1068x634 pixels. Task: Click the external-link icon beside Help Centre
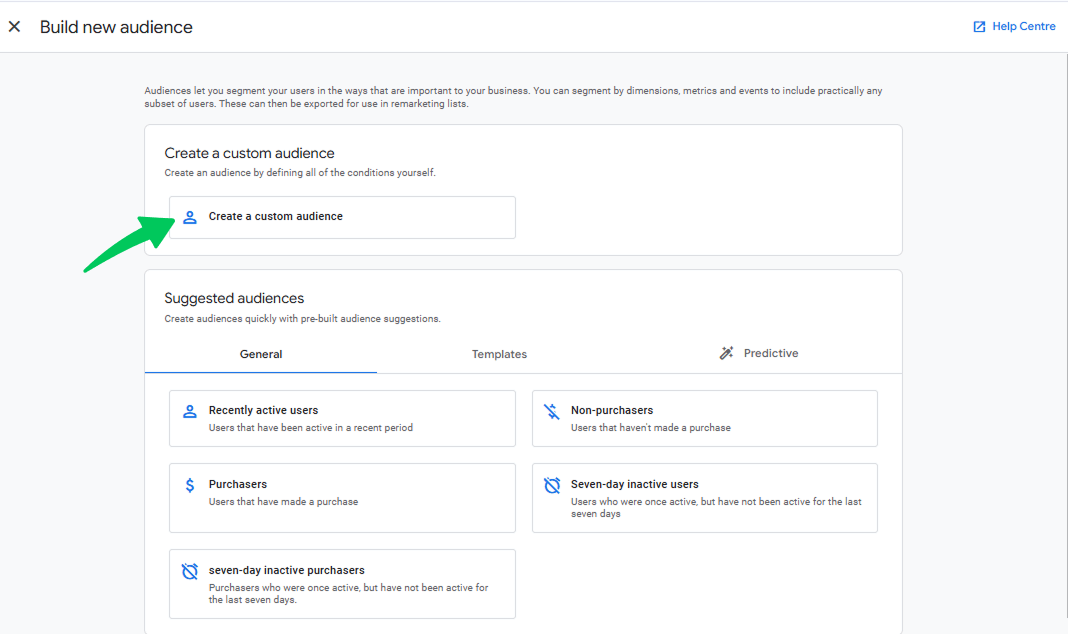979,27
